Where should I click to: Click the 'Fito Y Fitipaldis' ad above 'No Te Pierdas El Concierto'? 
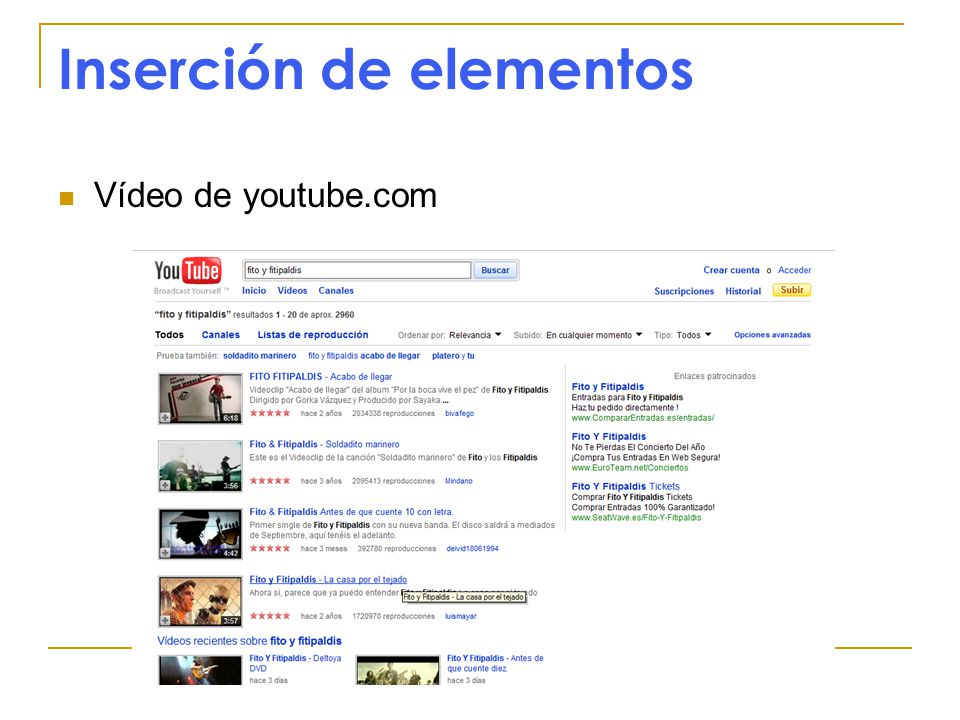tap(609, 437)
